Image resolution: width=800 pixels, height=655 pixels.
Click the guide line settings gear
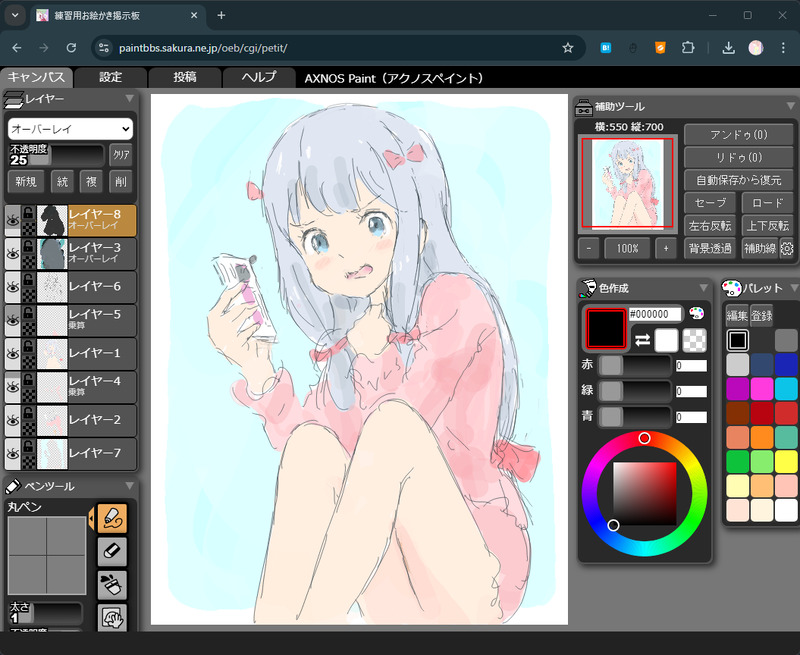[787, 248]
